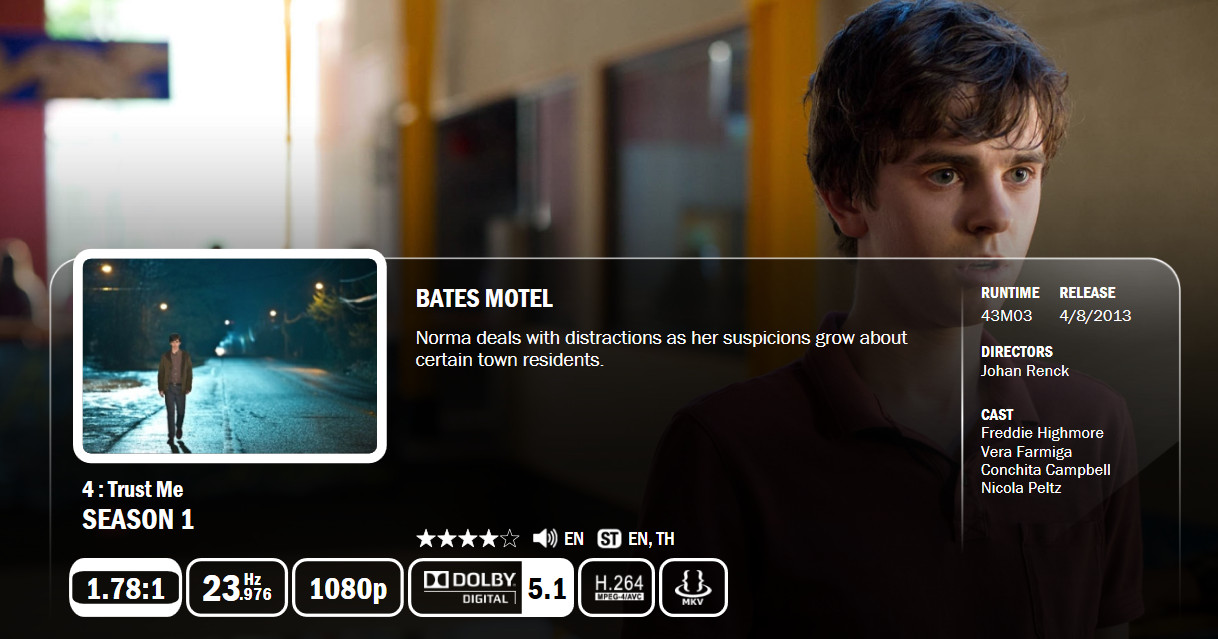The height and width of the screenshot is (639, 1218).
Task: Click the 23.976 Hz frame rate badge
Action: click(237, 588)
